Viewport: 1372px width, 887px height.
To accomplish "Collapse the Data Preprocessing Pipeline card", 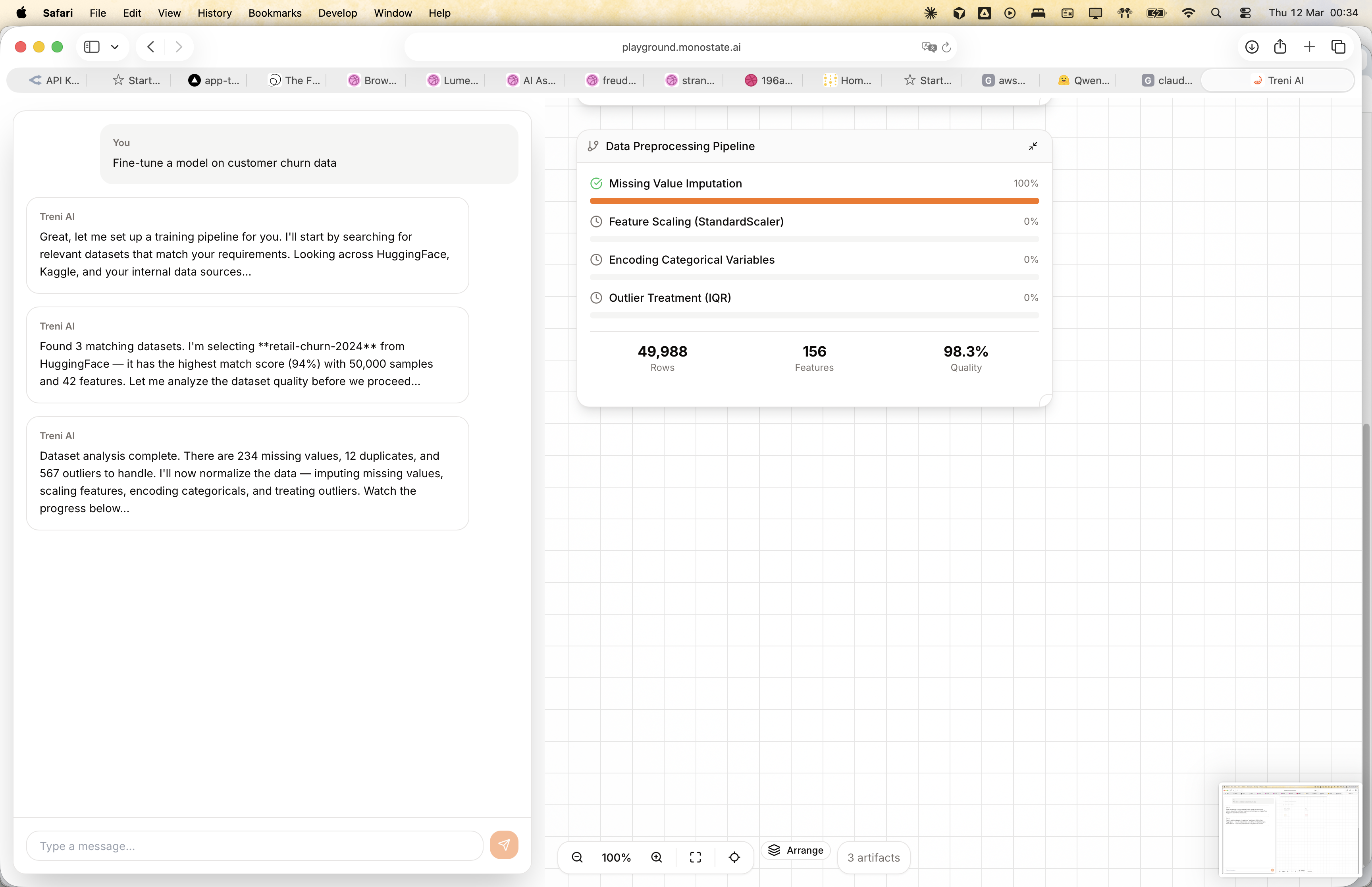I will click(1033, 146).
